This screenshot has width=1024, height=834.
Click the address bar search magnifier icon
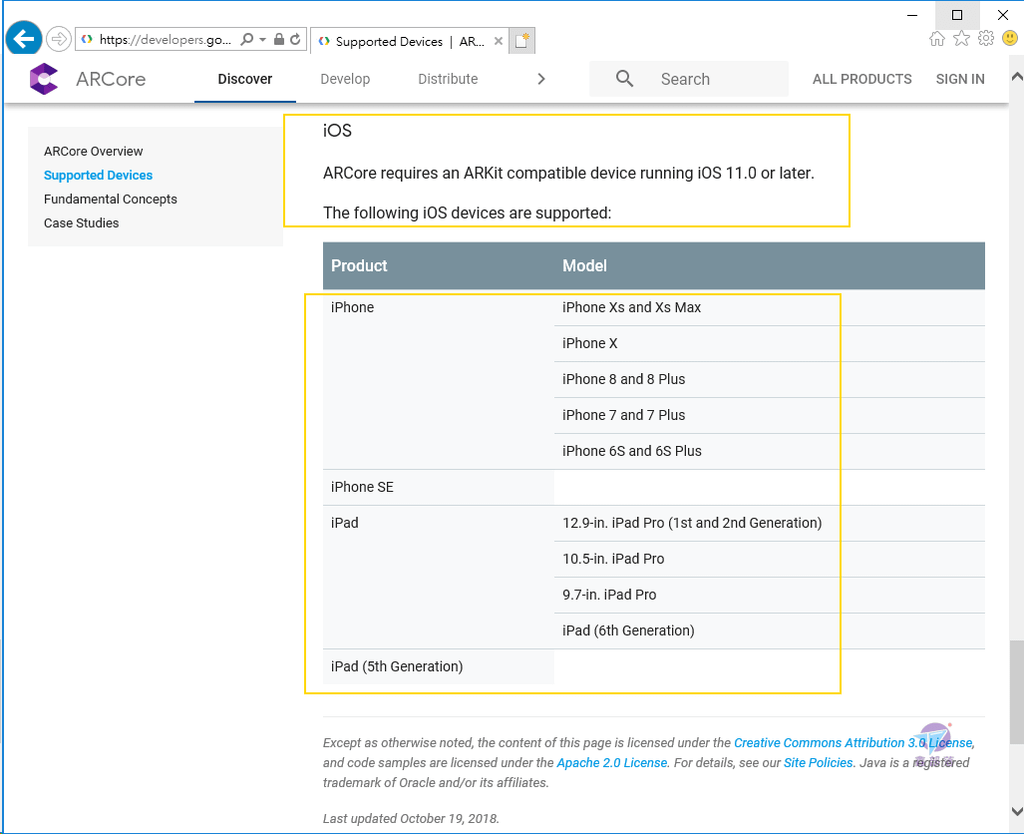coord(247,39)
